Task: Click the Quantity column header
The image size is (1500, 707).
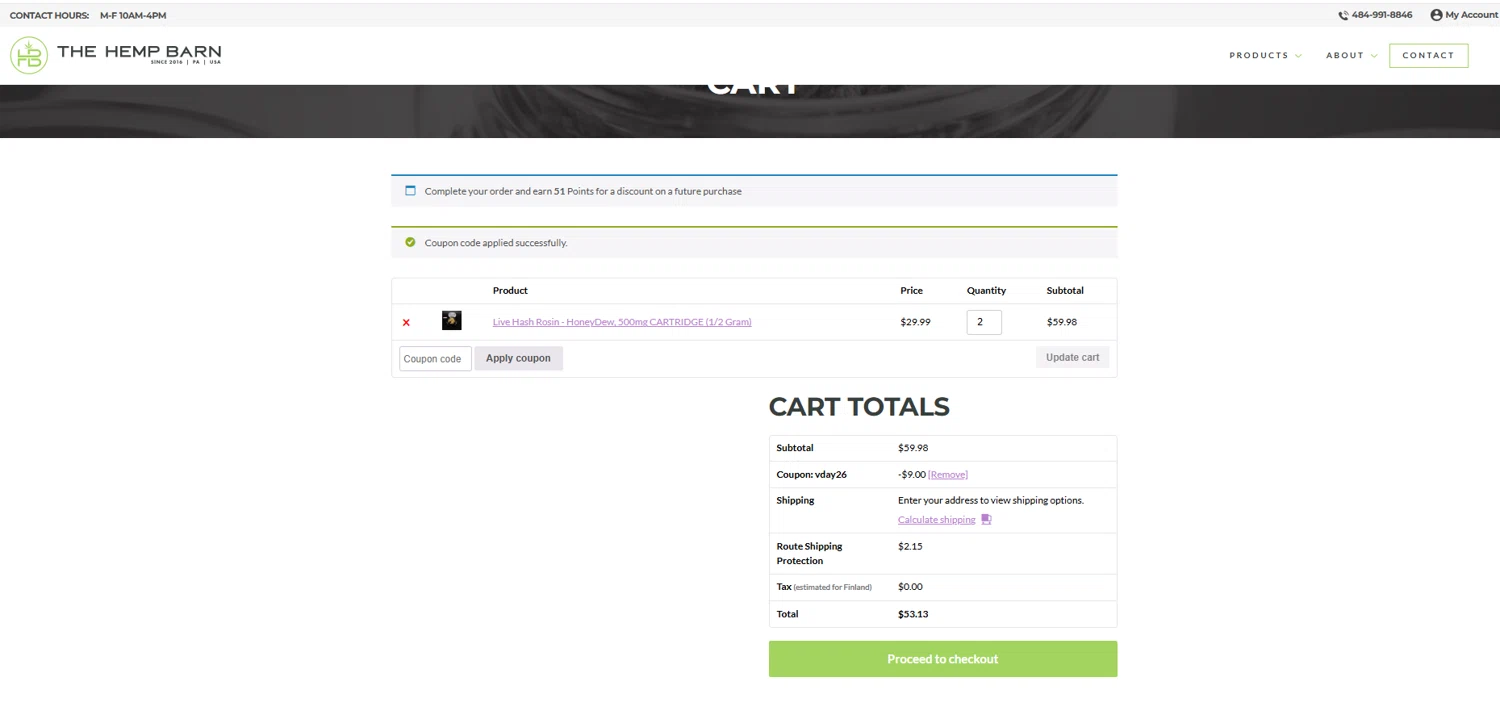Action: coord(986,290)
